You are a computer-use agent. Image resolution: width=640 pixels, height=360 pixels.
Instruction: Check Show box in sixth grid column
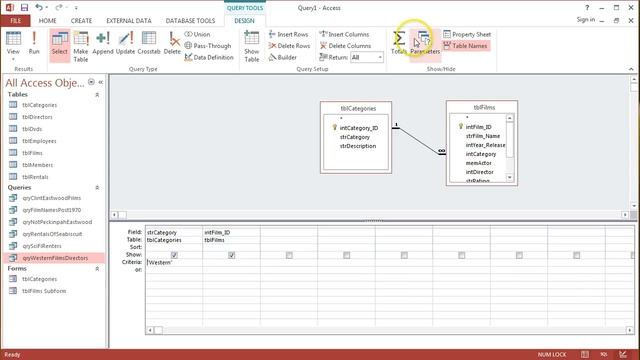point(462,255)
